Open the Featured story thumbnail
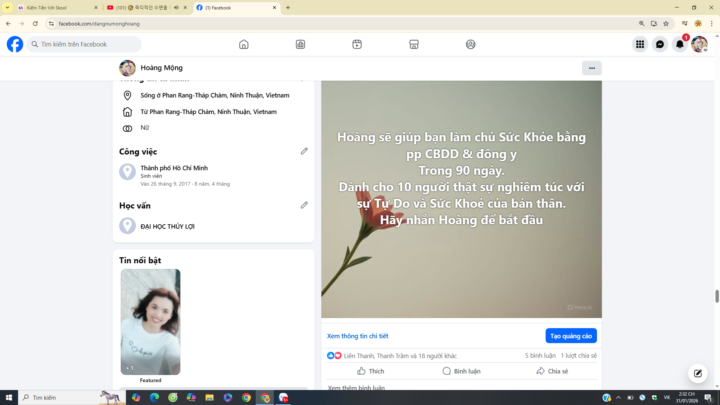Screen dimensions: 720x405 pyautogui.click(x=151, y=322)
